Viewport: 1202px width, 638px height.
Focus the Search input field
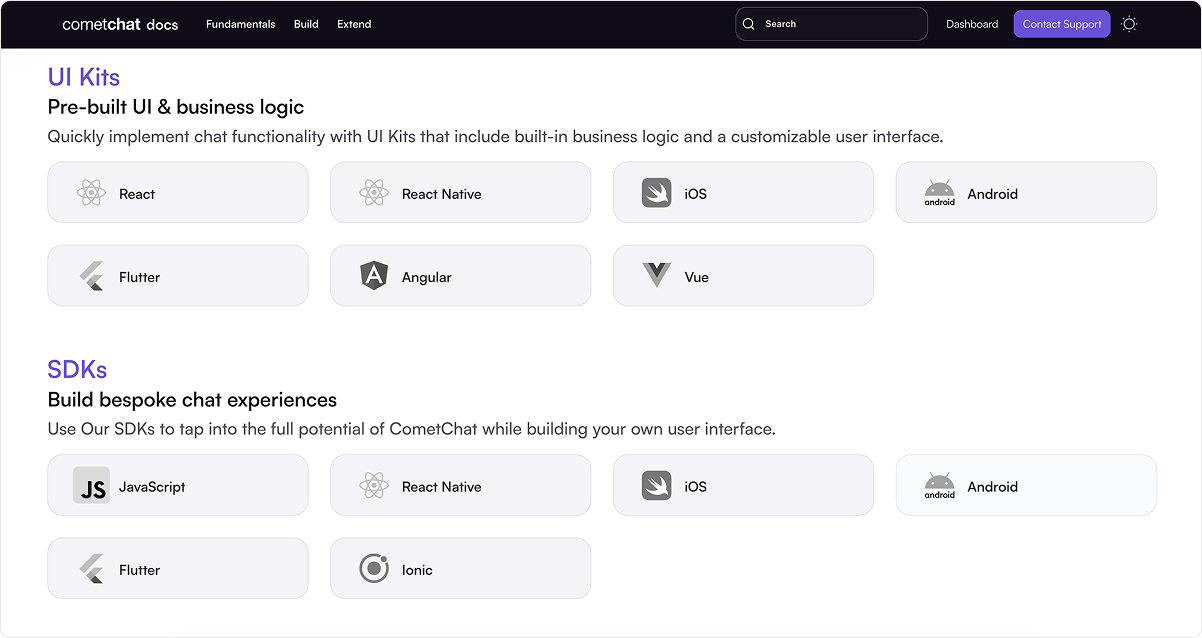click(x=831, y=24)
